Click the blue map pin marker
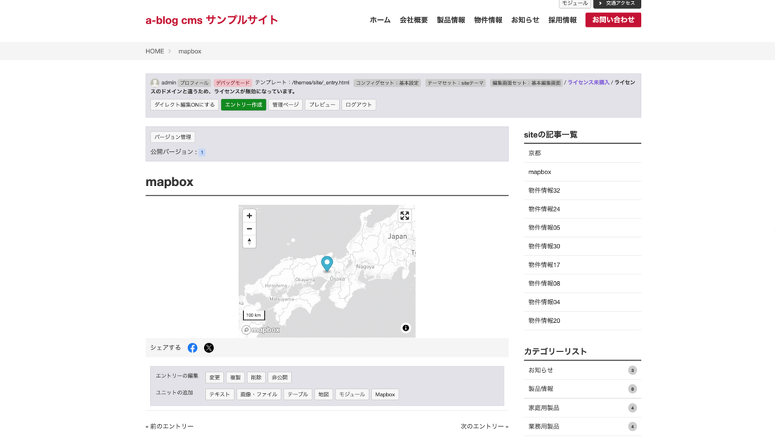Image resolution: width=775 pixels, height=438 pixels. click(x=327, y=263)
